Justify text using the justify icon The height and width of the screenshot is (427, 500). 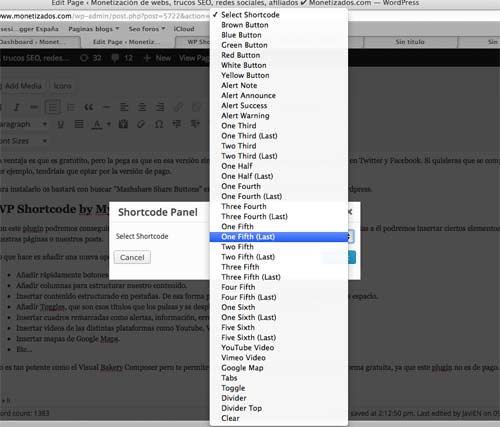[79, 124]
